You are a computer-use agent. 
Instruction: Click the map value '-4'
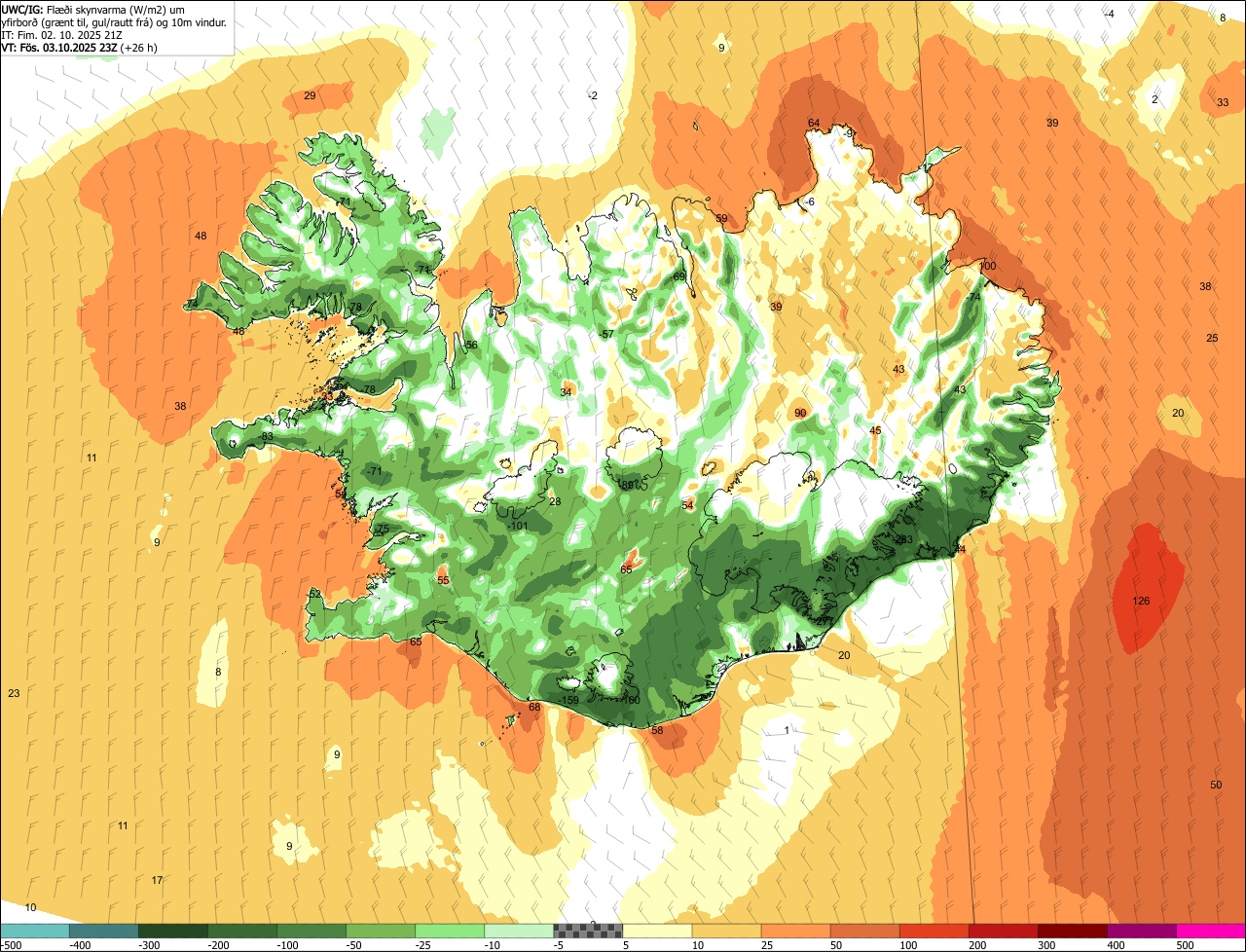point(1111,13)
